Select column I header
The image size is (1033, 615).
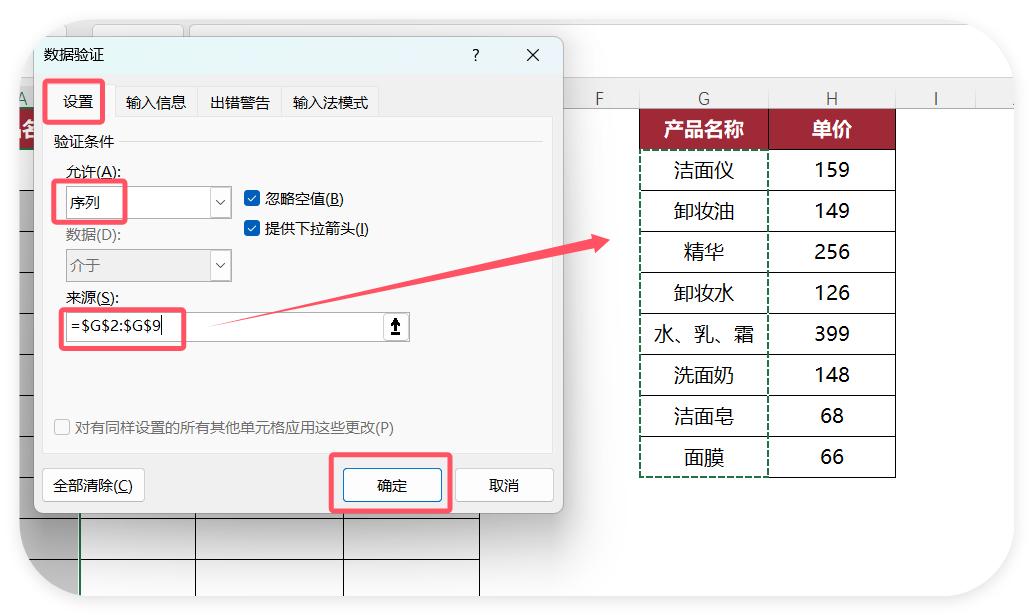coord(935,99)
